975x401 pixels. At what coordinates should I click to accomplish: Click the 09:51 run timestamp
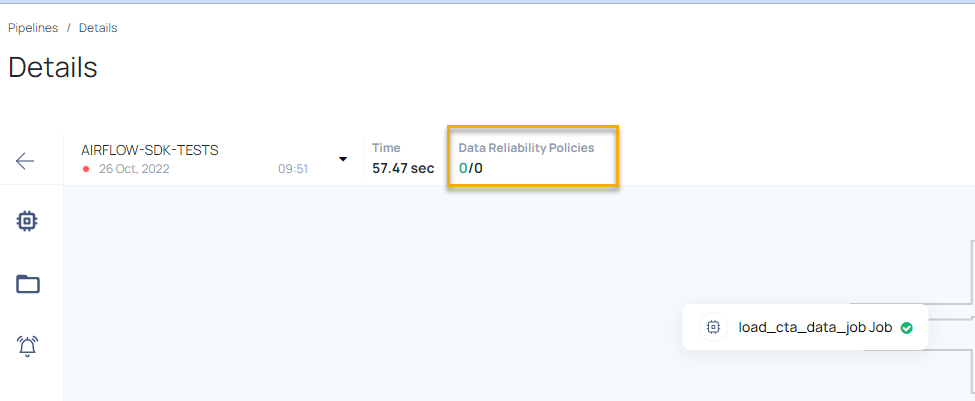click(x=293, y=169)
